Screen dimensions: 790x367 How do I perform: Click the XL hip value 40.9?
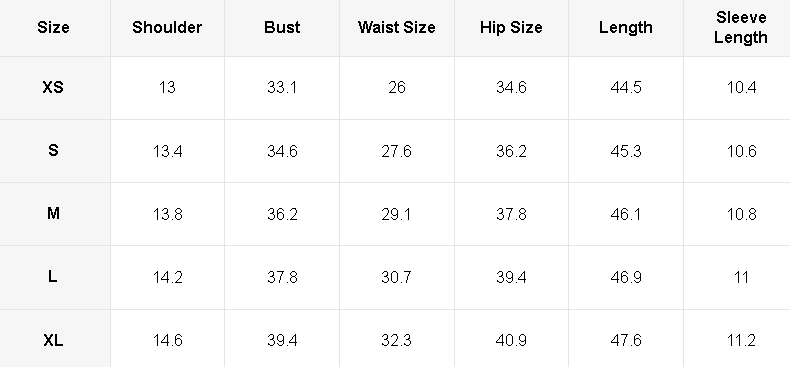[511, 341]
